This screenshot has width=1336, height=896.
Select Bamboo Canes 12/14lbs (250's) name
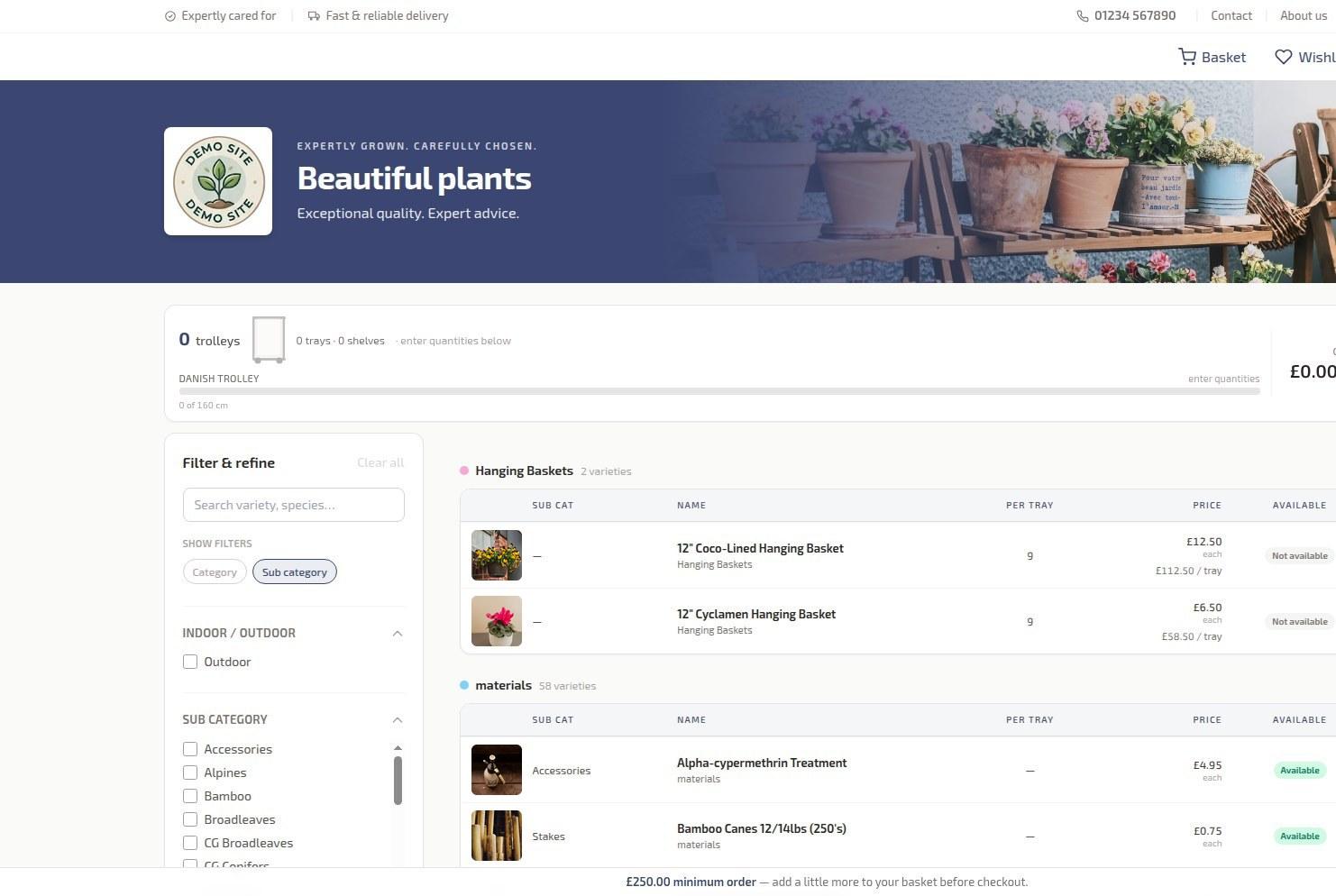[x=762, y=828]
